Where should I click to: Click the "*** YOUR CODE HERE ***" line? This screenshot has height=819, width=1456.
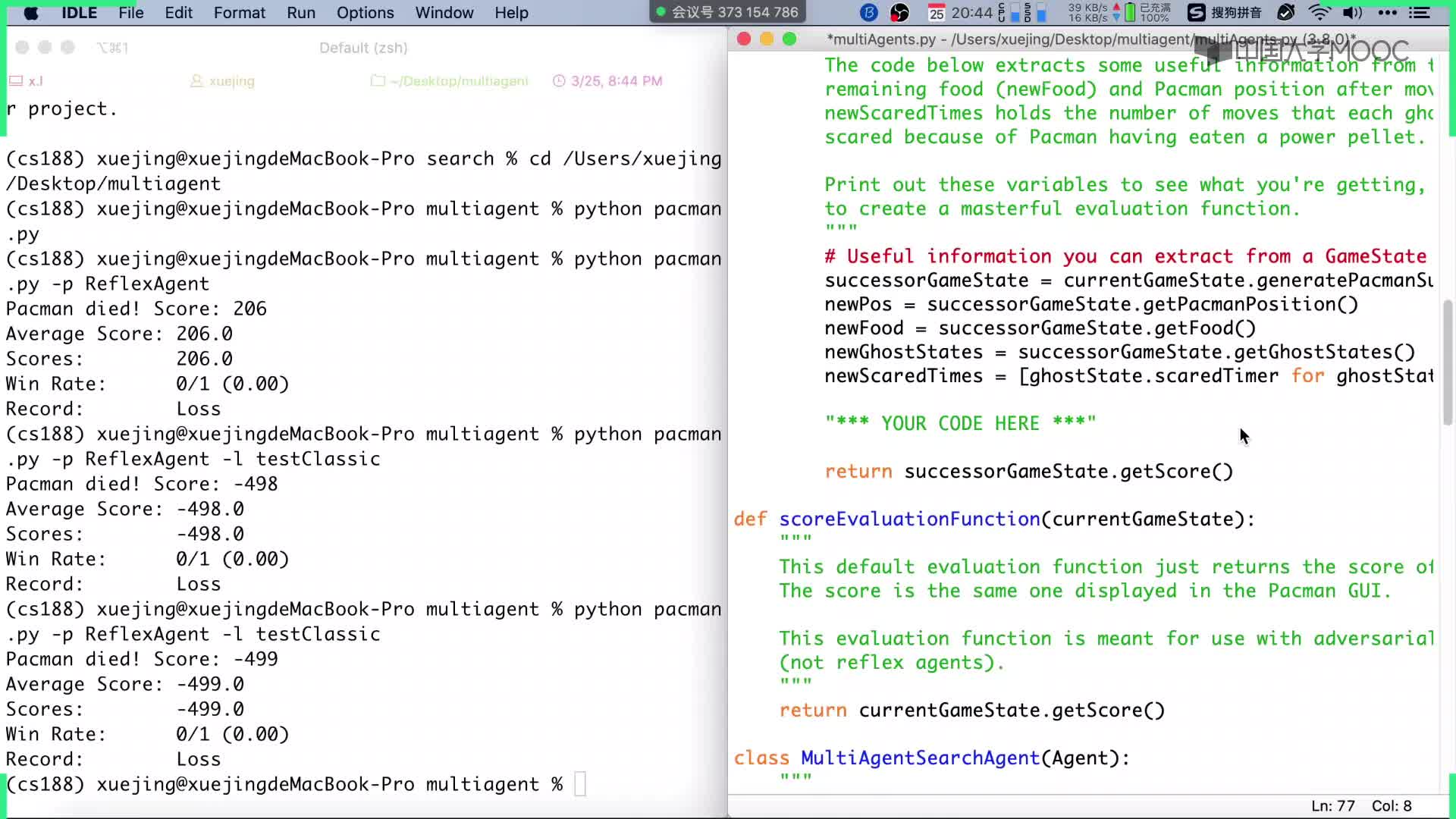[x=960, y=423]
